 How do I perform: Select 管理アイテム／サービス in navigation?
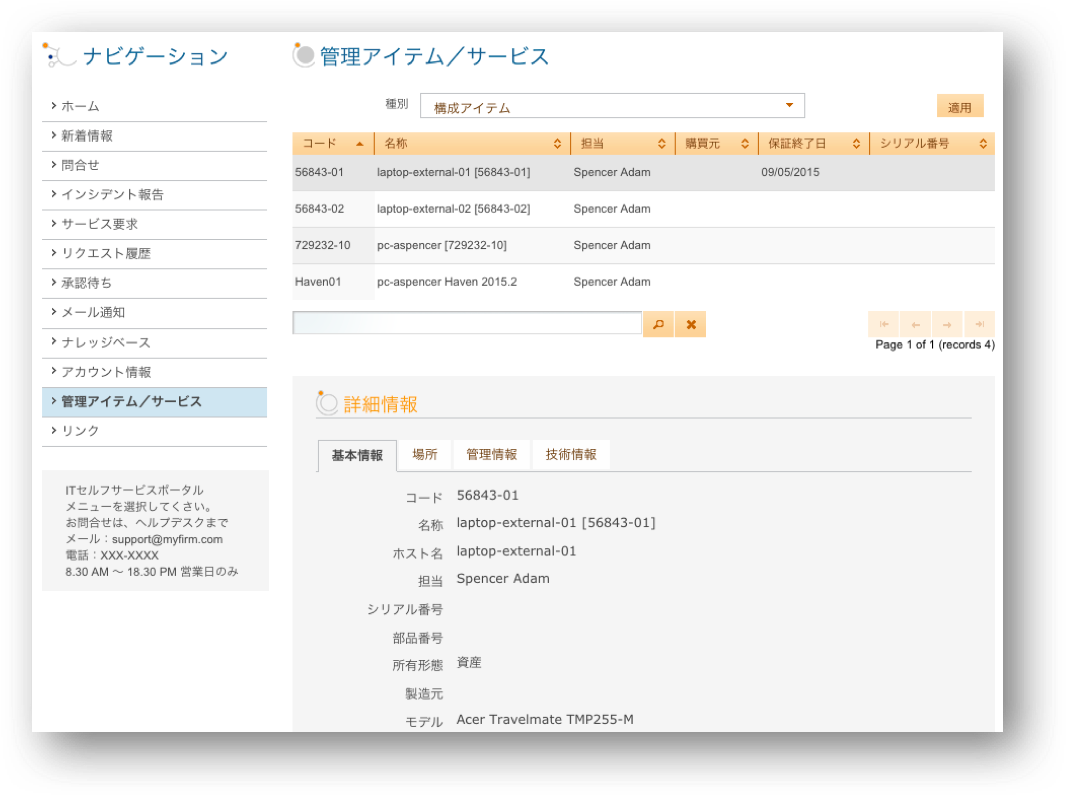pyautogui.click(x=155, y=402)
